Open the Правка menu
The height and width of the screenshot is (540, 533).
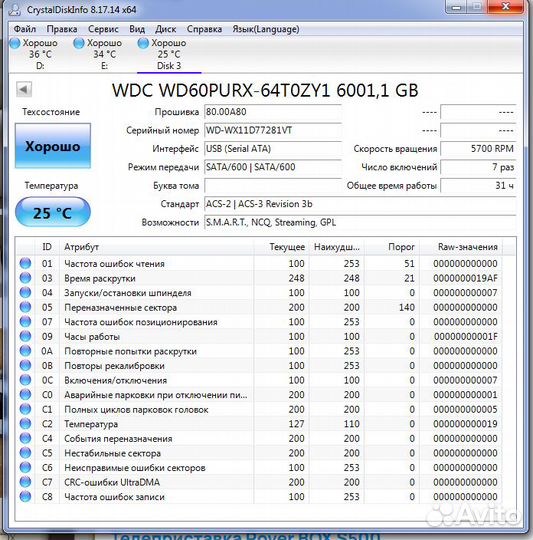tap(62, 29)
